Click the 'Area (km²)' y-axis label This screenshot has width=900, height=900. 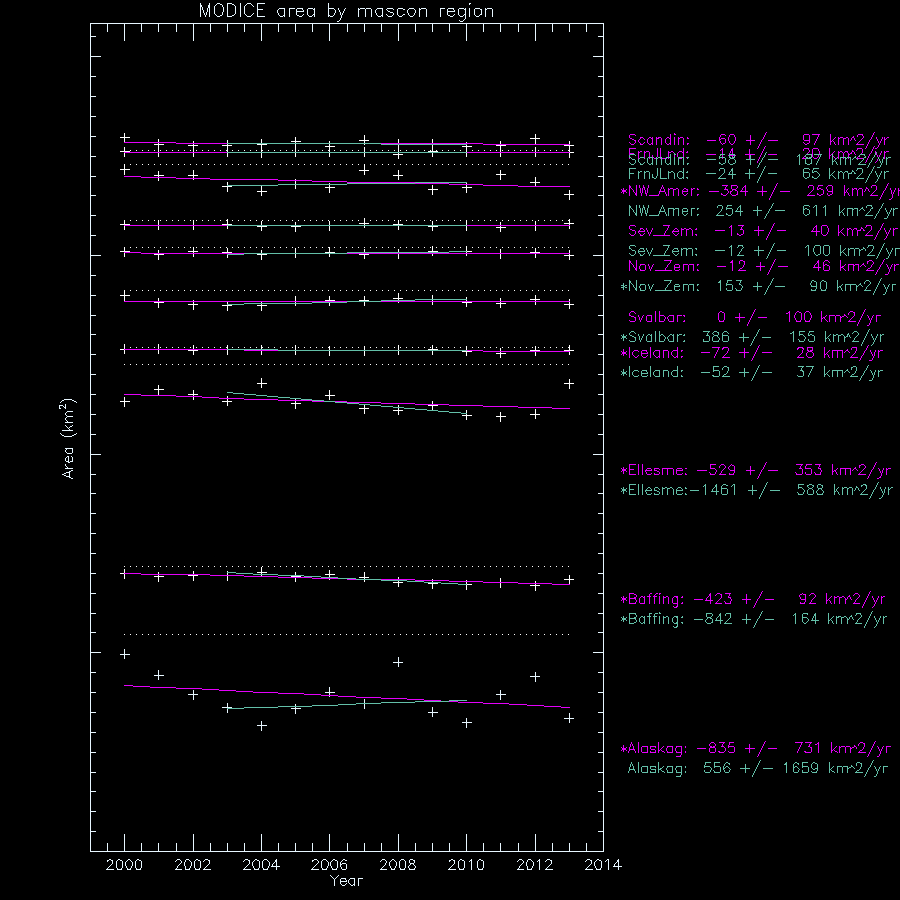(69, 439)
